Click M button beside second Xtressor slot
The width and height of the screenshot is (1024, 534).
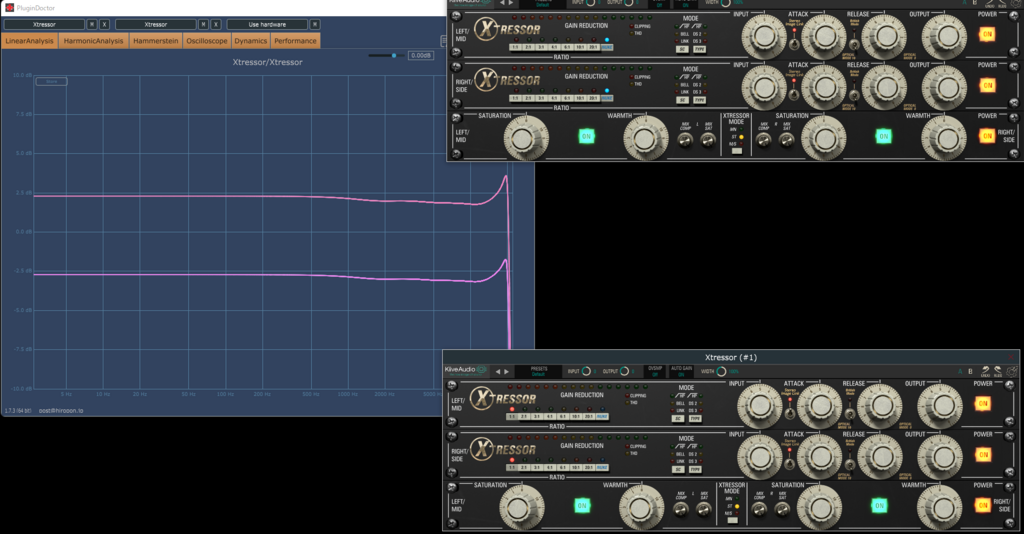[203, 24]
